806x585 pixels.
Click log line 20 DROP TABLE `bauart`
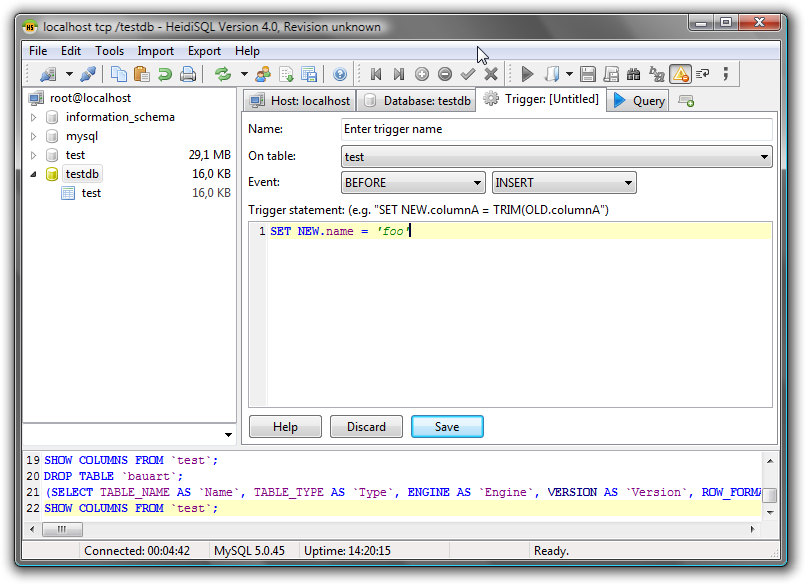pos(113,476)
